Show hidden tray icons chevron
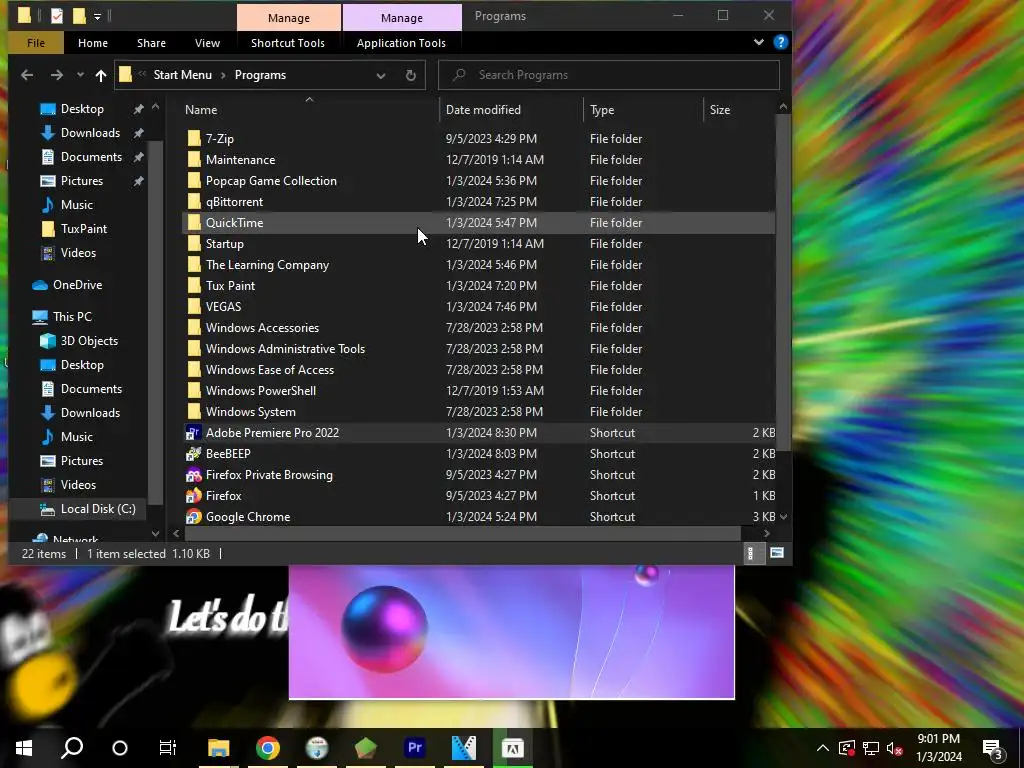 tap(823, 748)
